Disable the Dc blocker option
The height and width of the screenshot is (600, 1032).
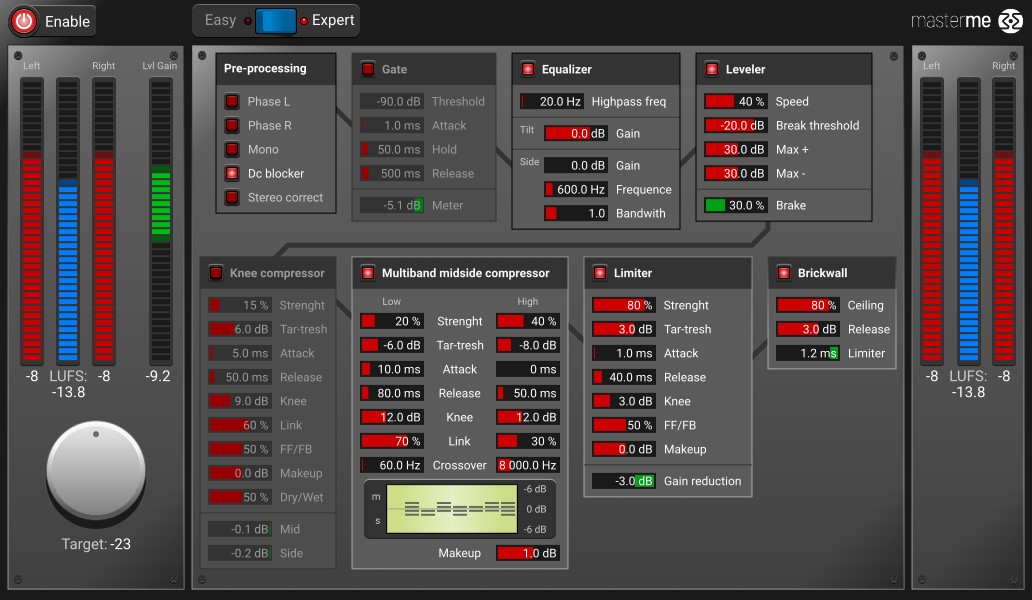click(232, 173)
